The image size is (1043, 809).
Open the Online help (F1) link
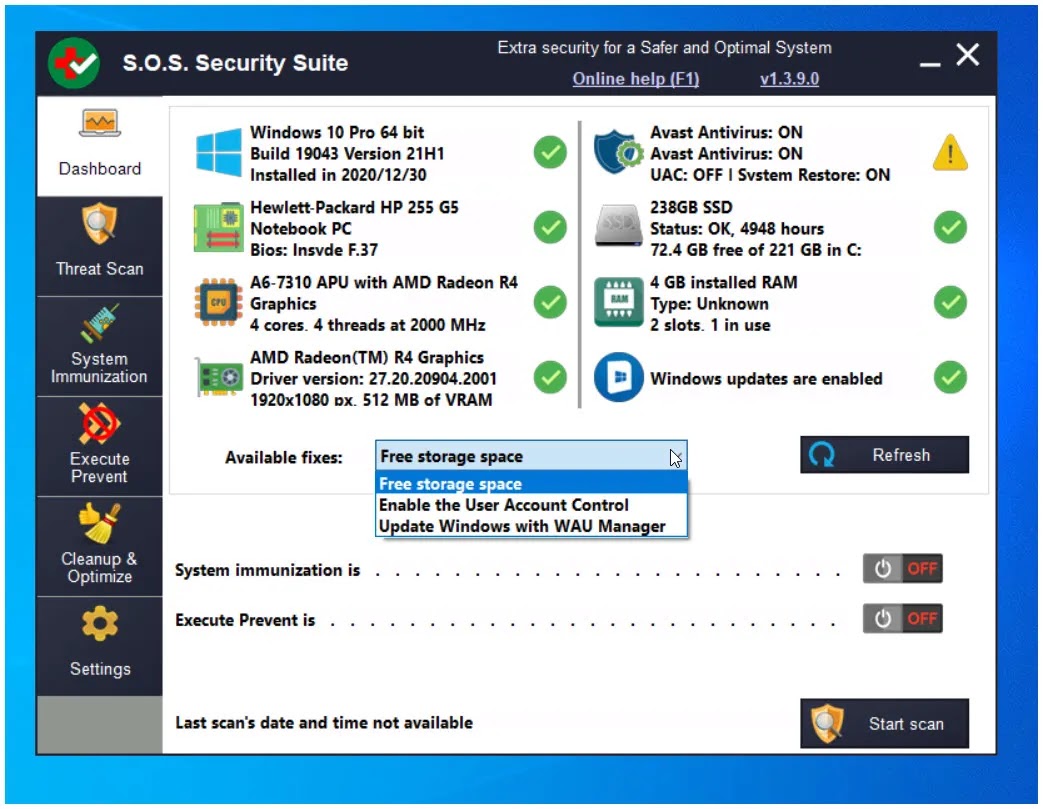tap(635, 79)
